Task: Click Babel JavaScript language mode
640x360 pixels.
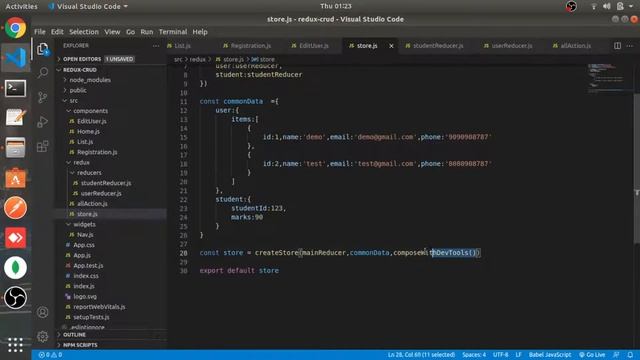Action: tap(550, 355)
